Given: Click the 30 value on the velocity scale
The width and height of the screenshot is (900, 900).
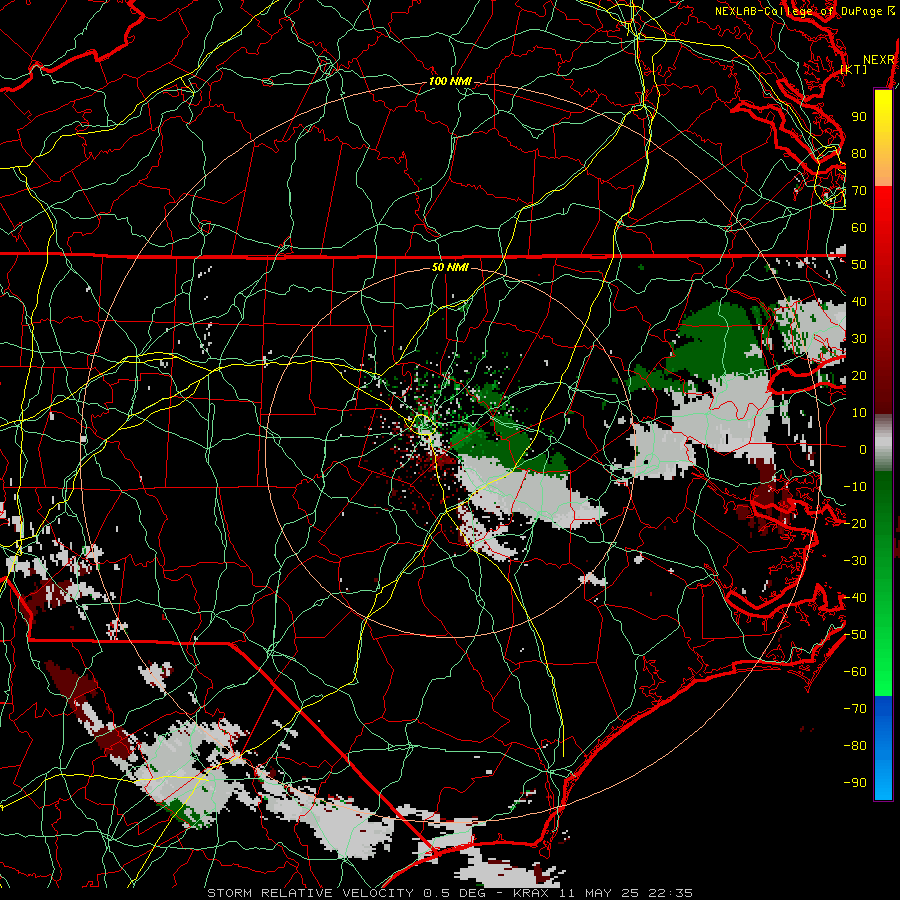Looking at the screenshot, I should click(859, 339).
